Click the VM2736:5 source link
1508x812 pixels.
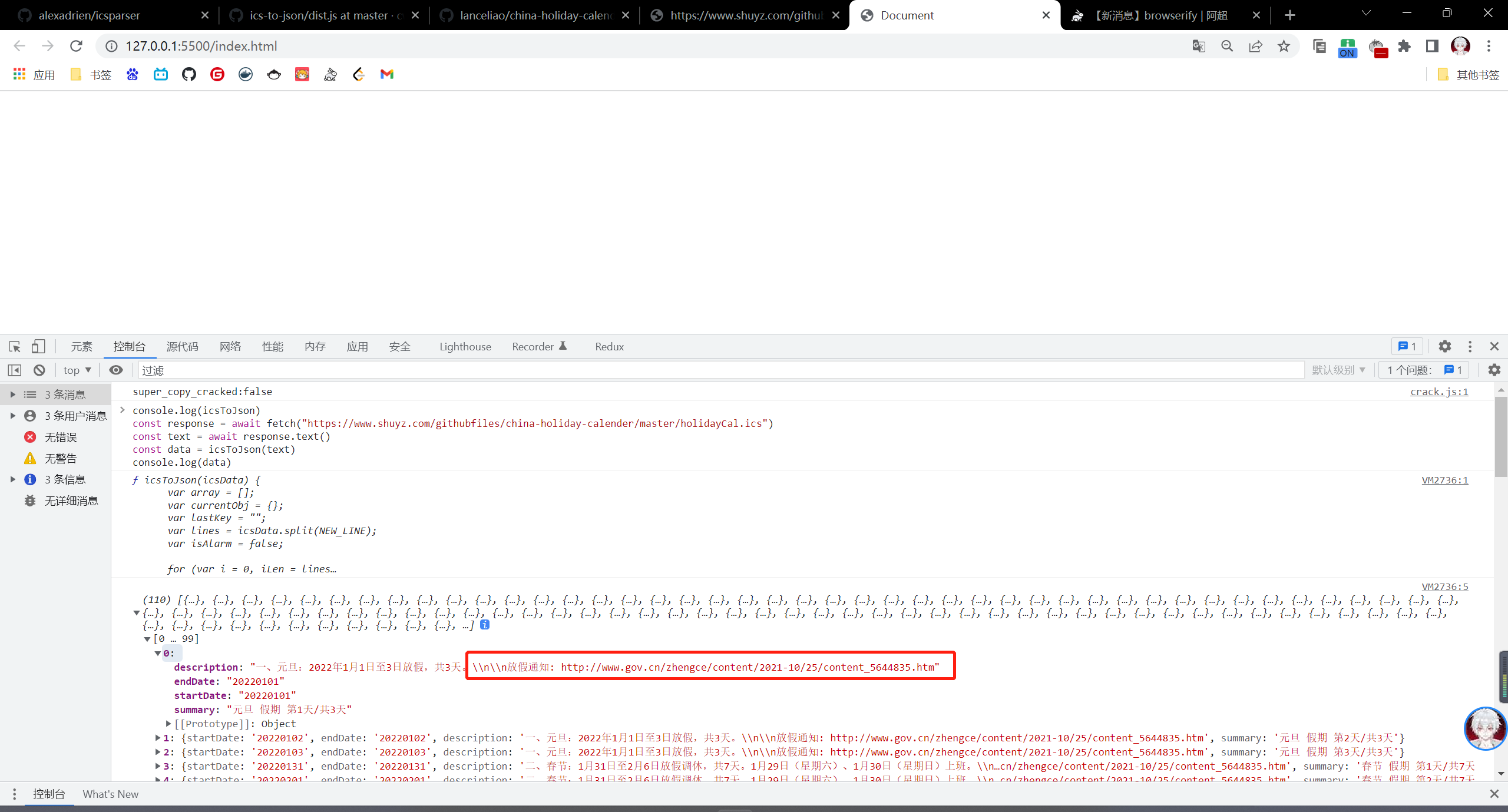click(x=1444, y=586)
